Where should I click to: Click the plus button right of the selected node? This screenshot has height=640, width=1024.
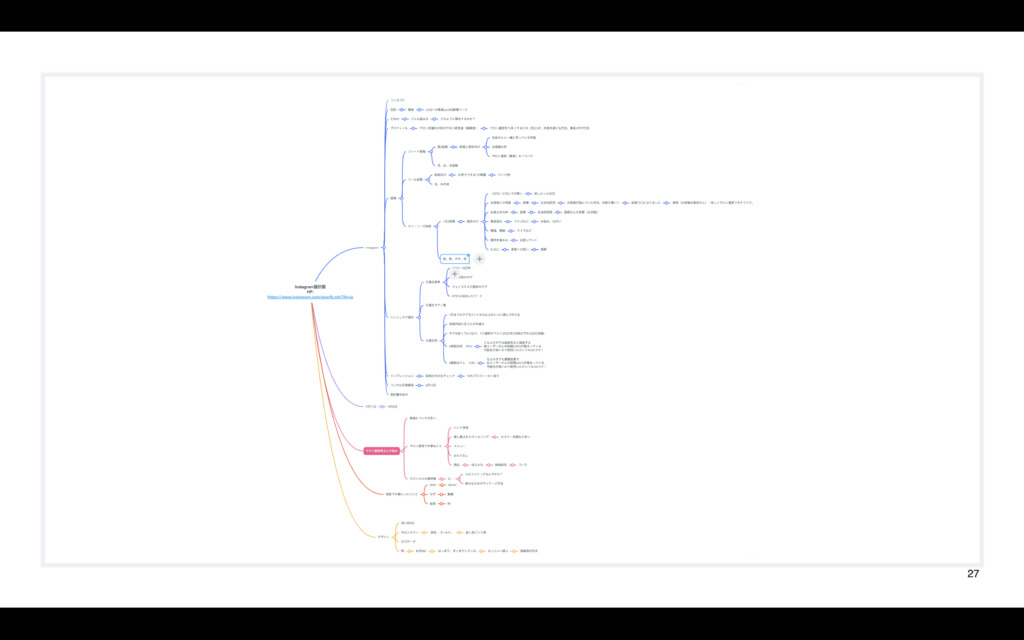(480, 259)
